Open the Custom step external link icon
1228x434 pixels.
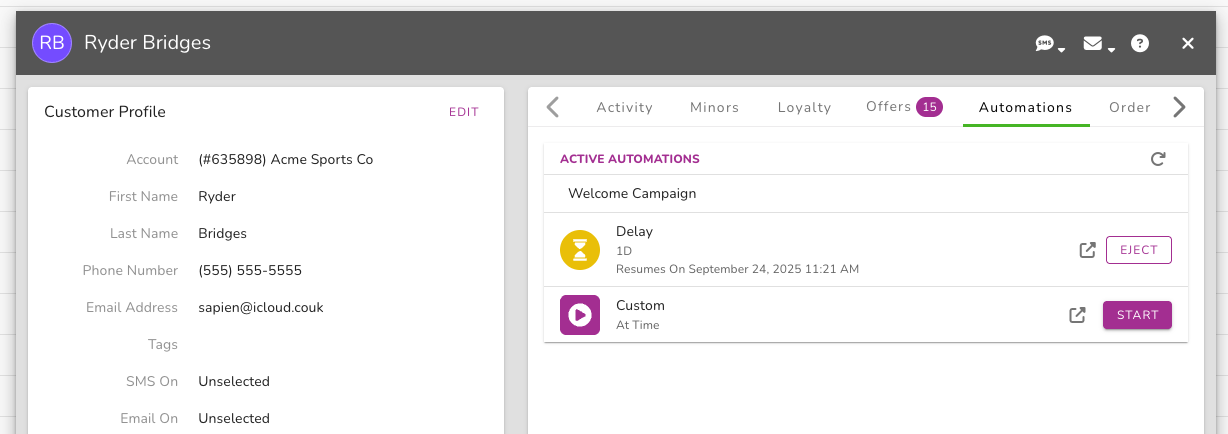coord(1077,315)
